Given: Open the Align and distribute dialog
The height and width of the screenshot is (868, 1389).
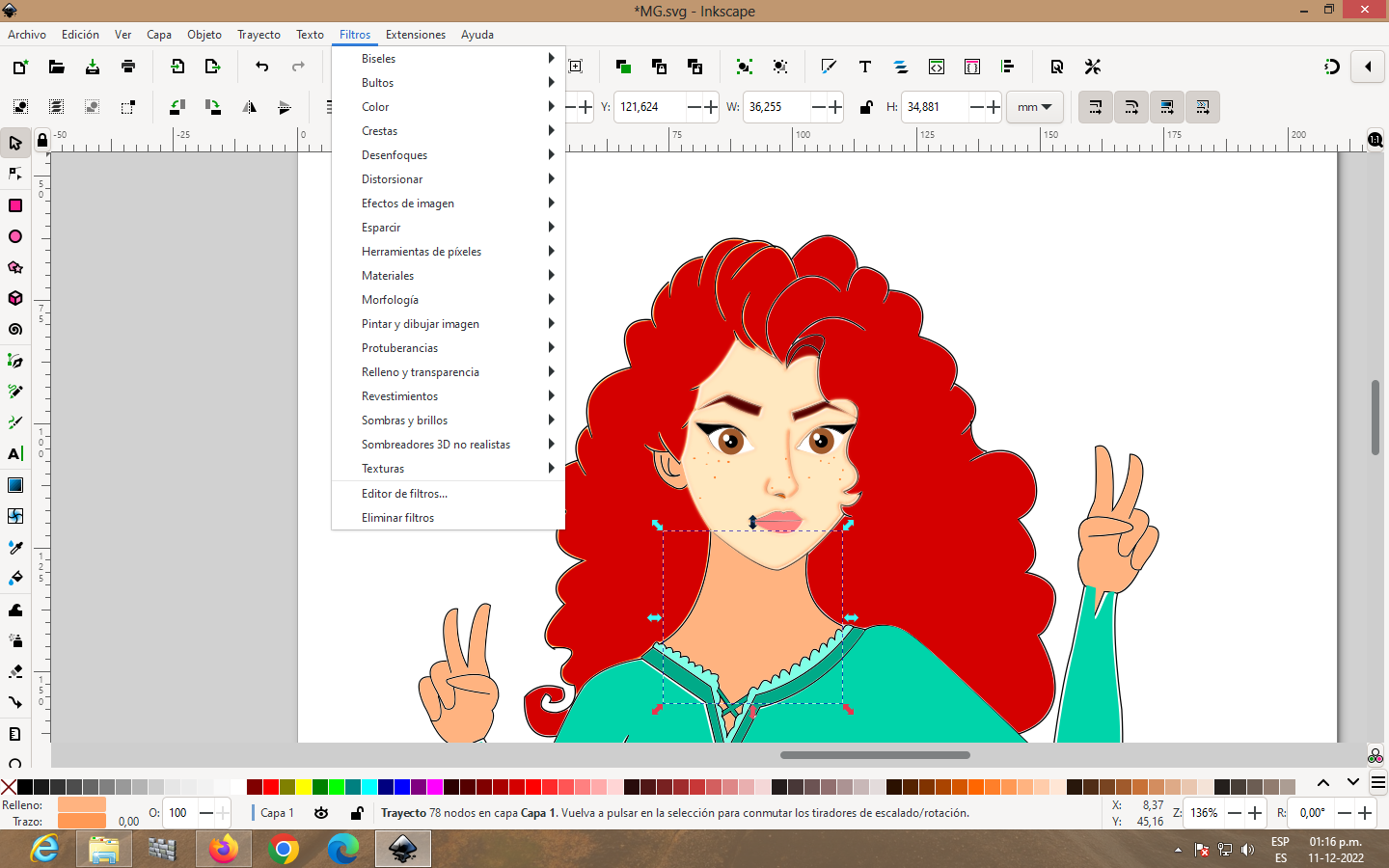Looking at the screenshot, I should [1008, 67].
